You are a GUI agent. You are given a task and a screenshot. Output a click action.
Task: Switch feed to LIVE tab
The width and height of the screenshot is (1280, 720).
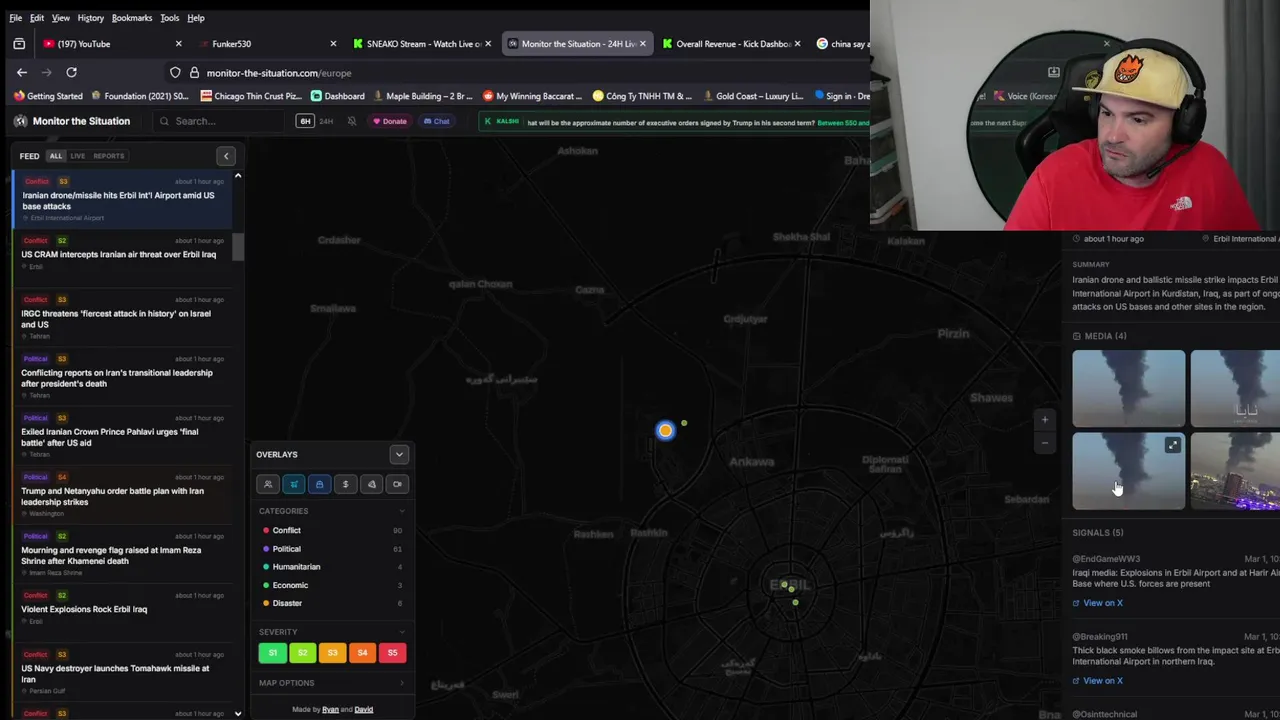77,156
